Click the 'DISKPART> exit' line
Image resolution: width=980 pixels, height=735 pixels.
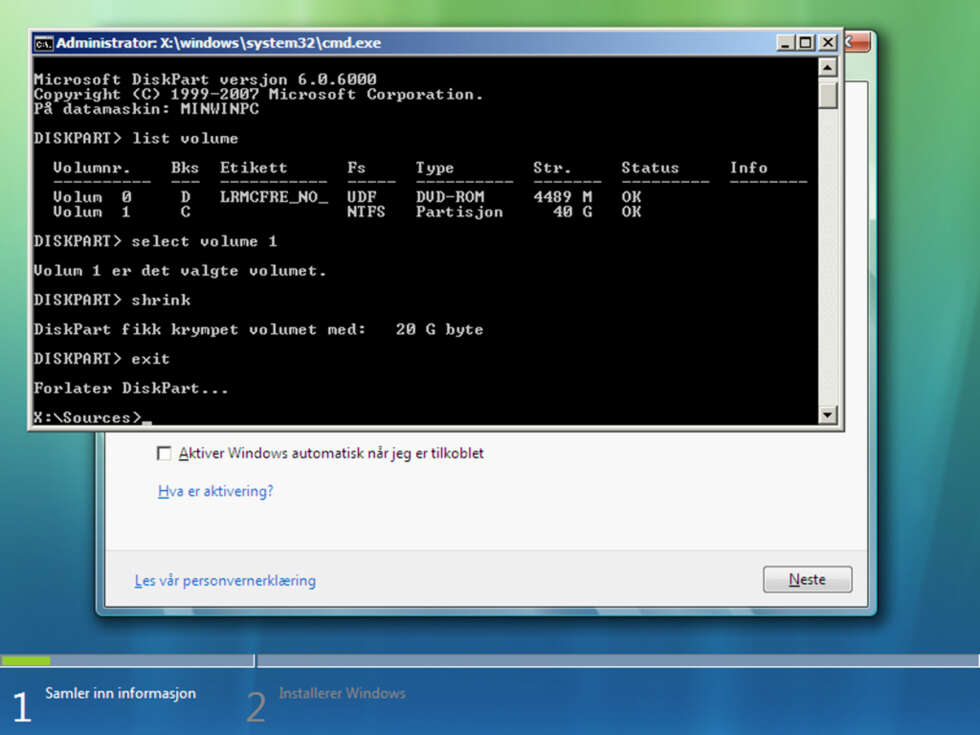pos(102,359)
